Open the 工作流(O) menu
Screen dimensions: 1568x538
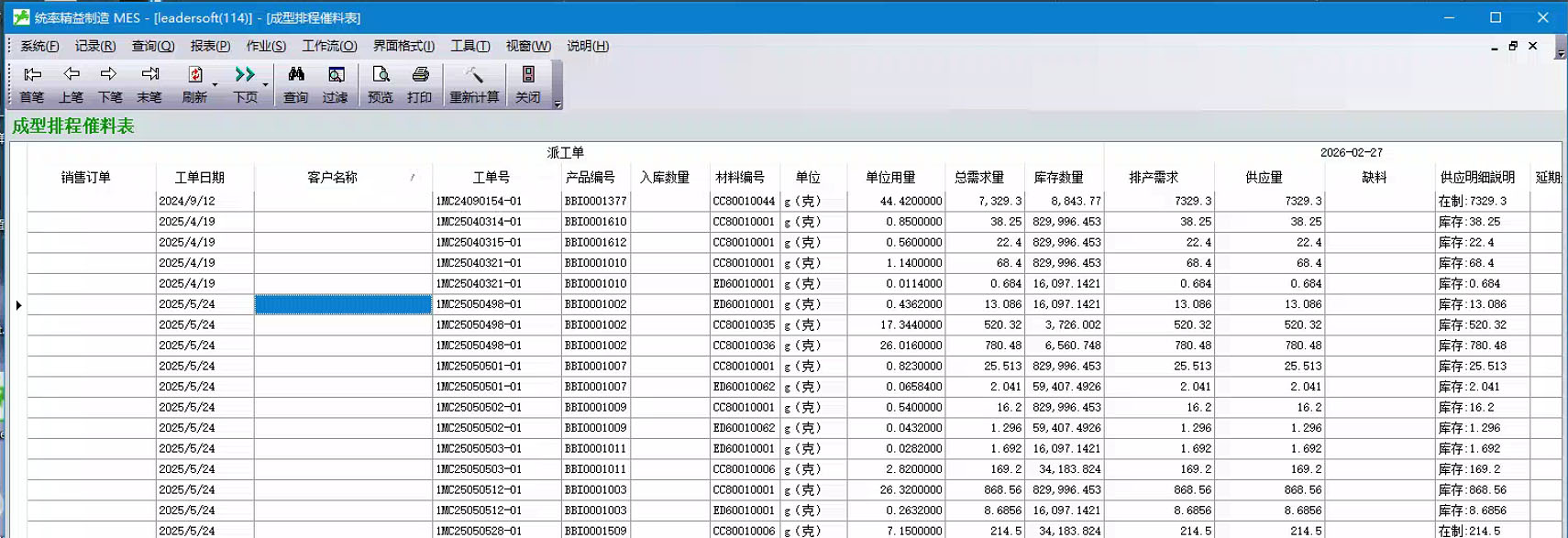pyautogui.click(x=329, y=46)
